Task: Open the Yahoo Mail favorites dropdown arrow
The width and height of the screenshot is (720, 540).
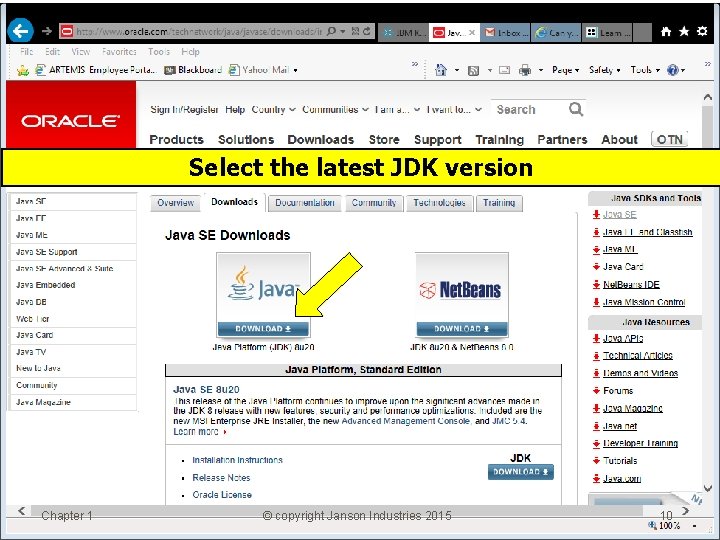Action: pos(295,70)
